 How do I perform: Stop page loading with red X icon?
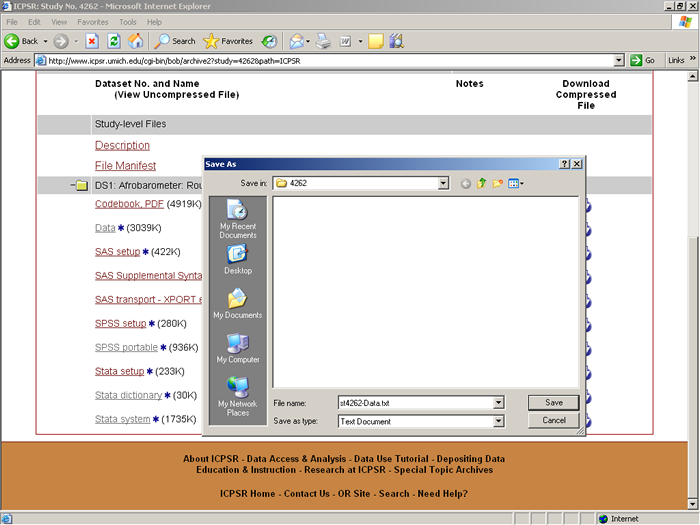pyautogui.click(x=92, y=41)
